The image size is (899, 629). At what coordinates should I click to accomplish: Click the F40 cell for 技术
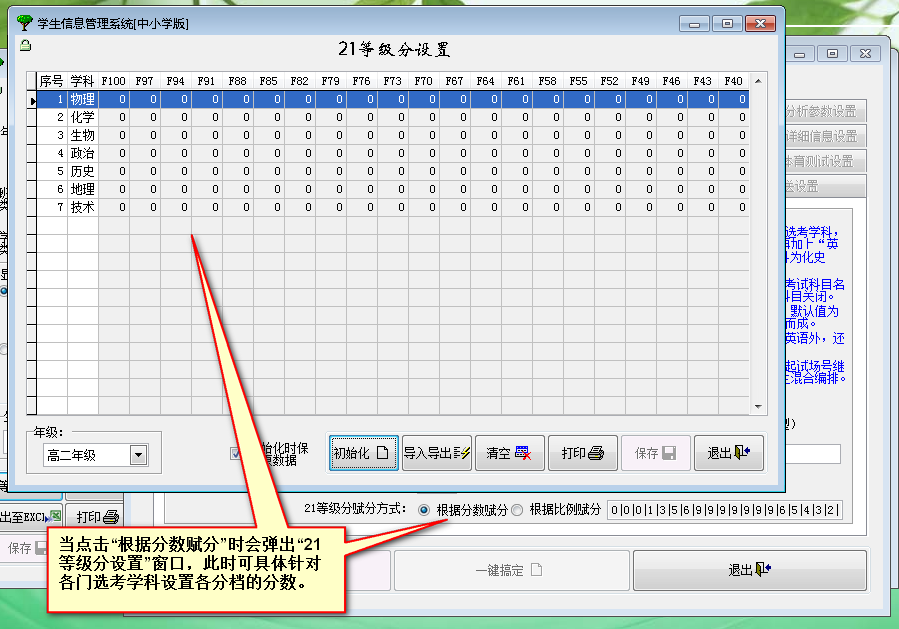click(733, 207)
